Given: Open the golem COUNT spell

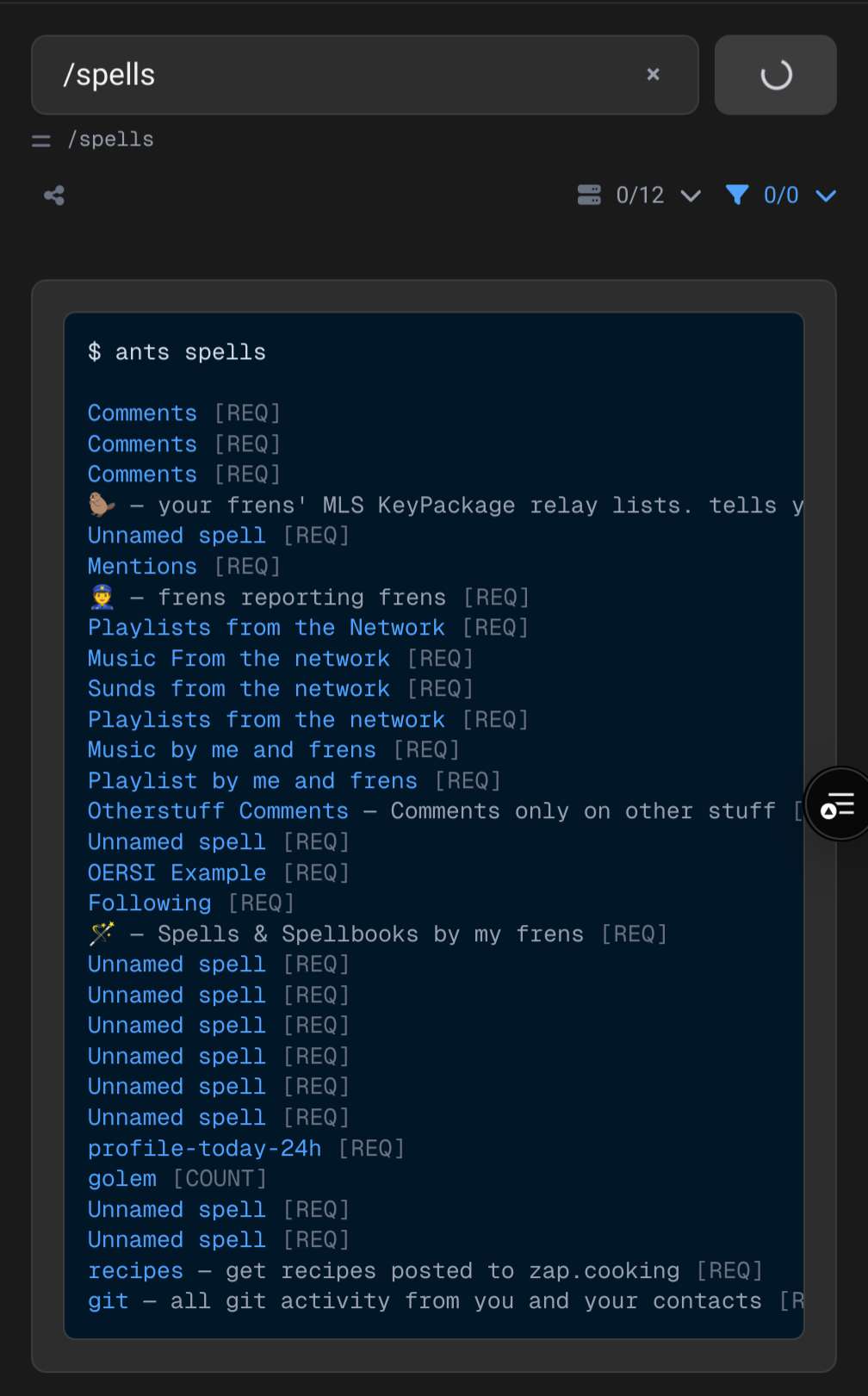Looking at the screenshot, I should 122,1179.
